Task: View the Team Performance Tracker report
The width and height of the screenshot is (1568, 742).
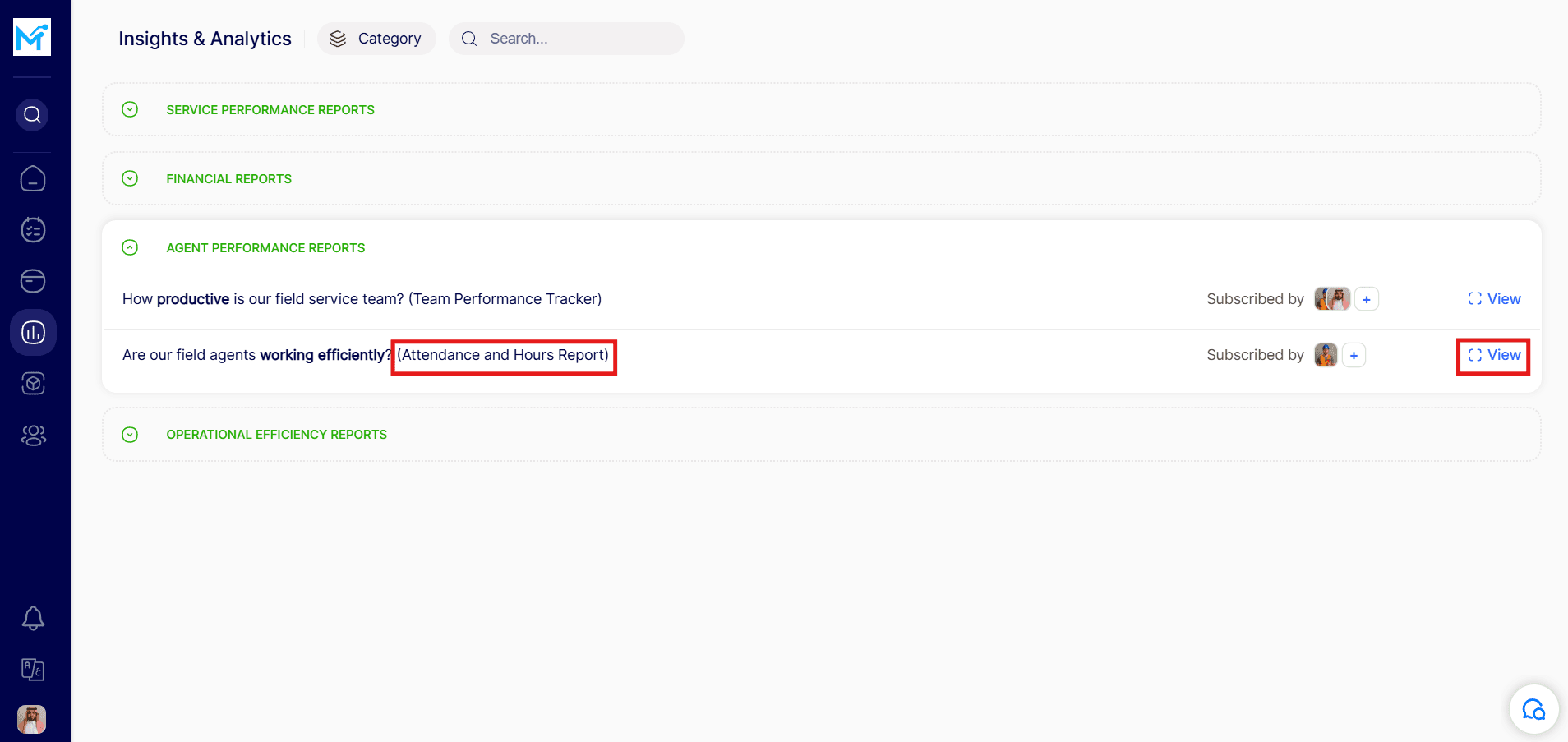Action: pyautogui.click(x=1494, y=299)
